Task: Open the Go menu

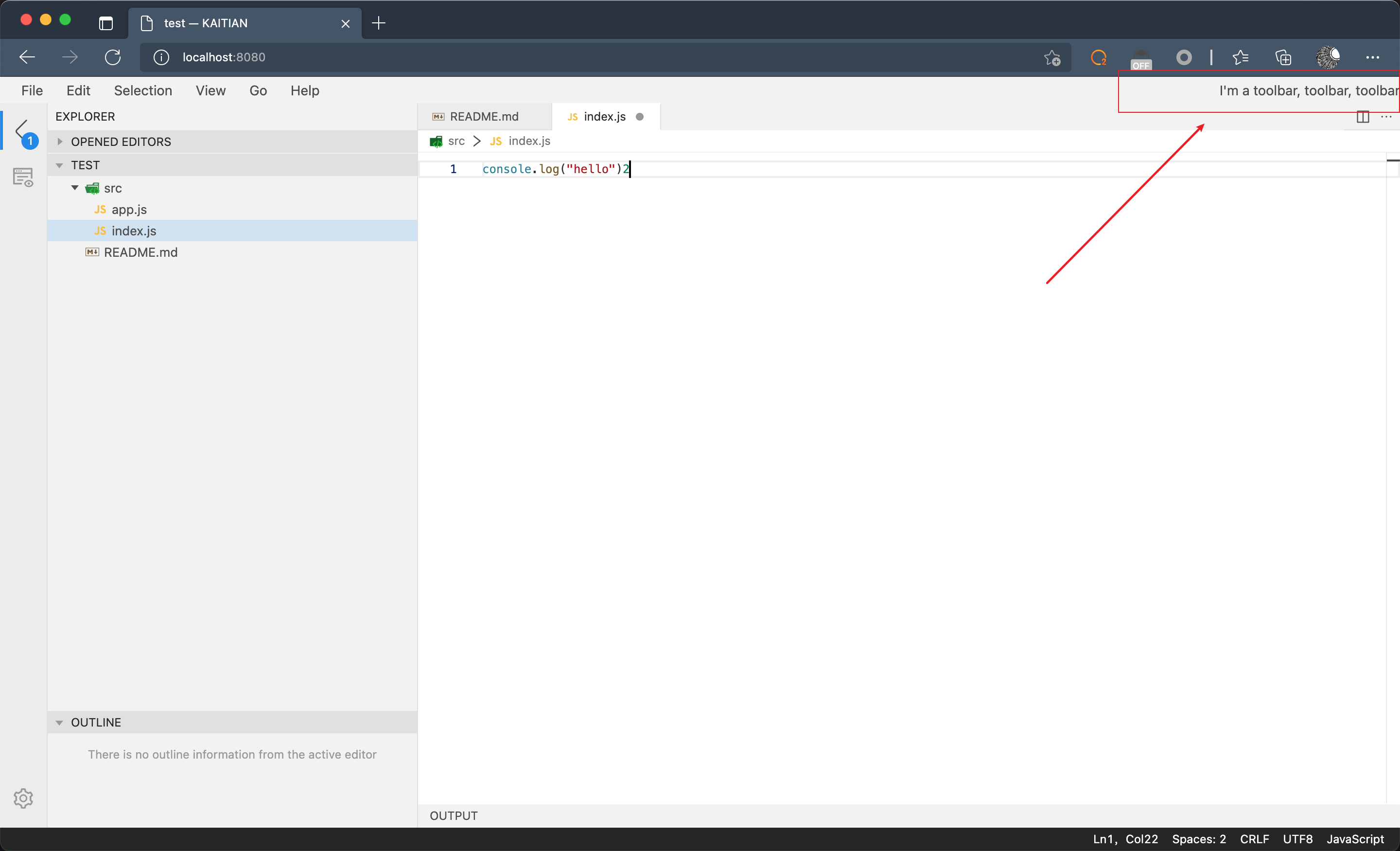Action: point(258,90)
